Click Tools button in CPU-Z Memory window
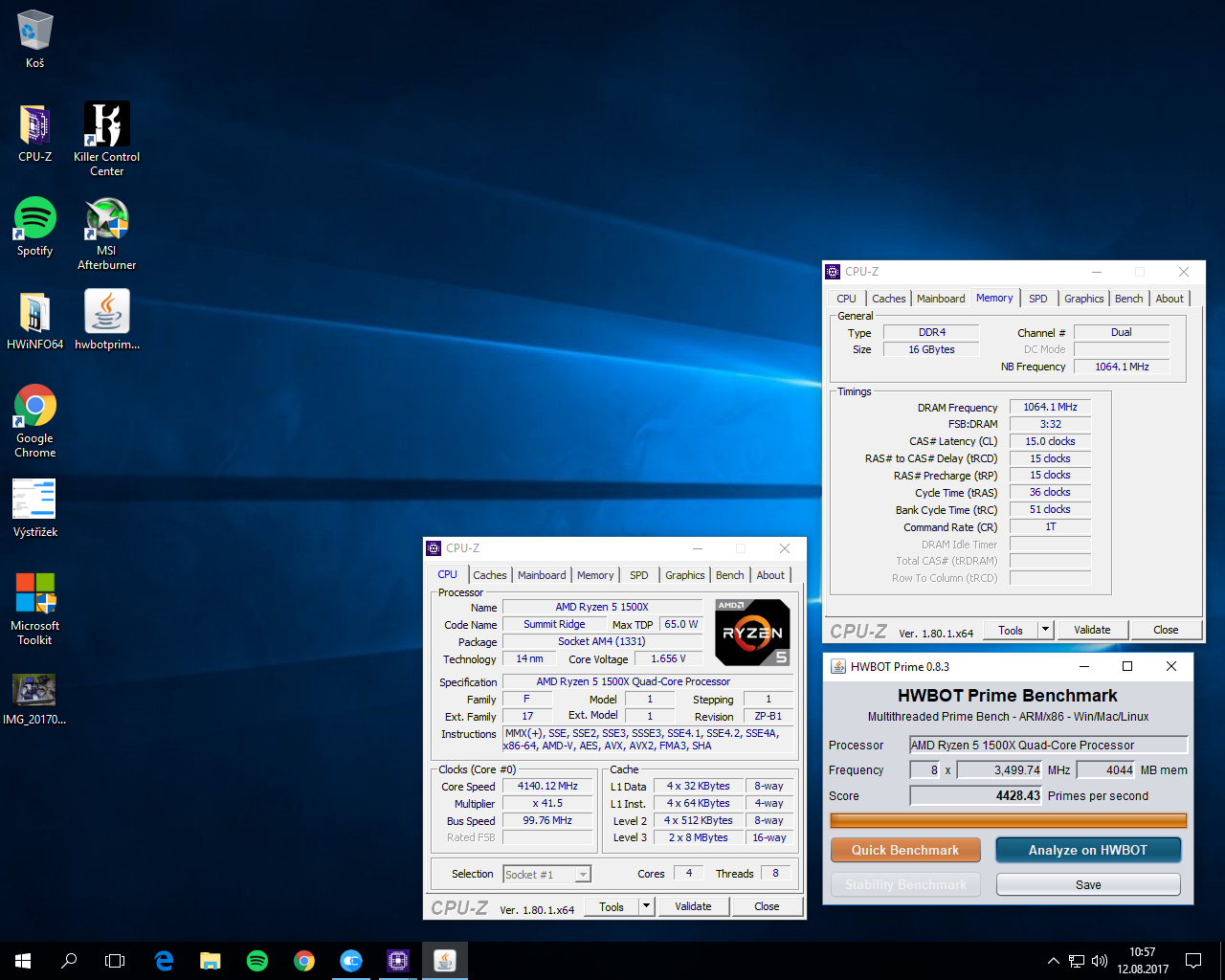This screenshot has height=980, width=1225. (1011, 630)
